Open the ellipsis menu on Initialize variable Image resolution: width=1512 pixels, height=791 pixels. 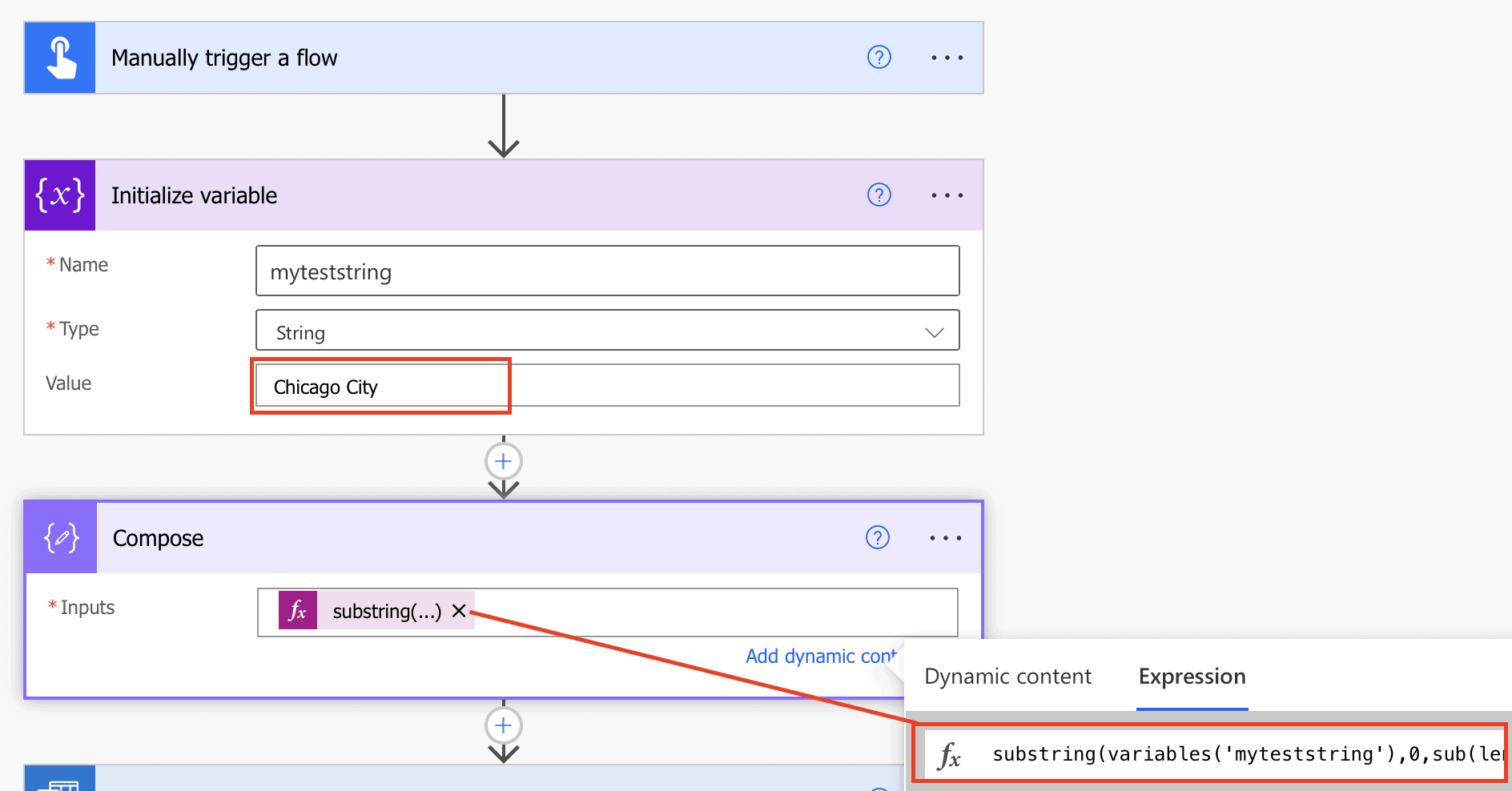pos(946,195)
